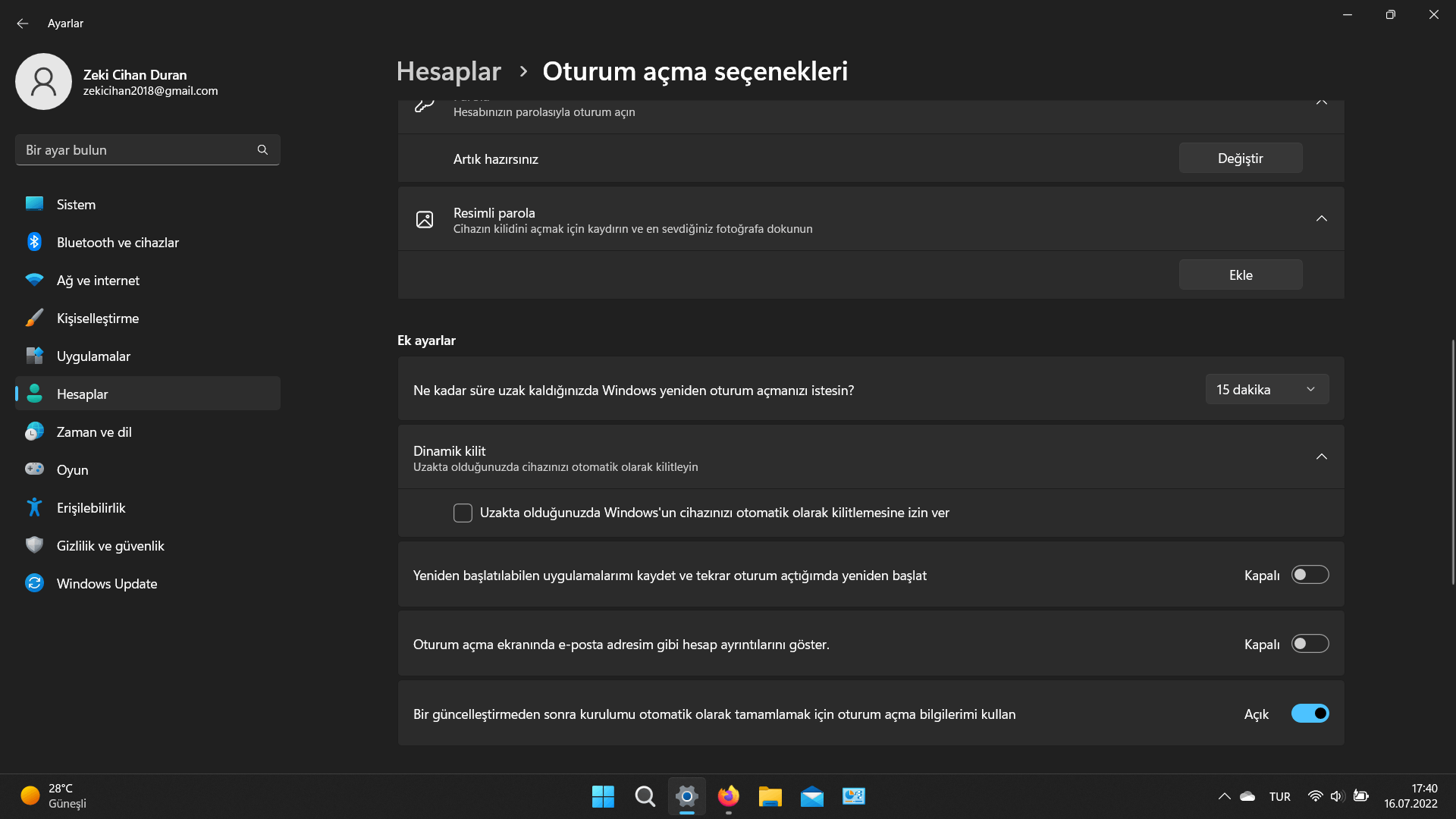Click the Ağ ve internet Wi-Fi icon
The height and width of the screenshot is (819, 1456).
pos(34,280)
